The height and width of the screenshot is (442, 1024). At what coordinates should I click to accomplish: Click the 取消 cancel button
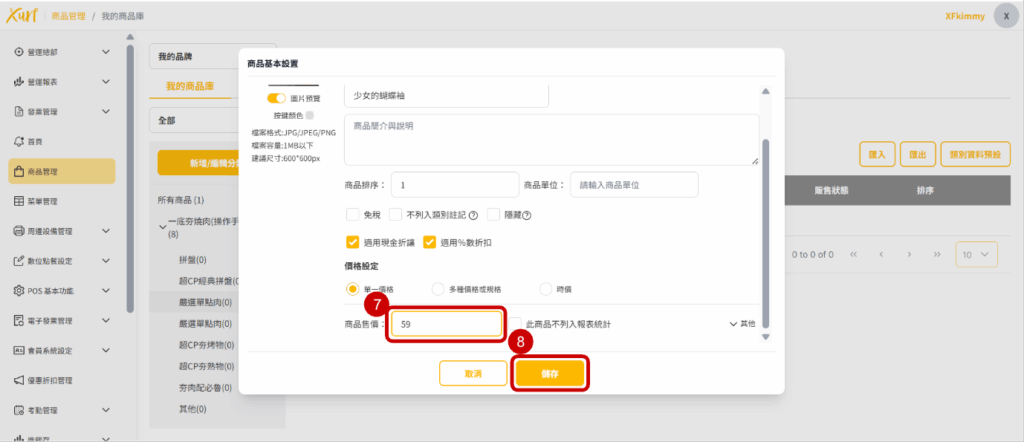[473, 373]
